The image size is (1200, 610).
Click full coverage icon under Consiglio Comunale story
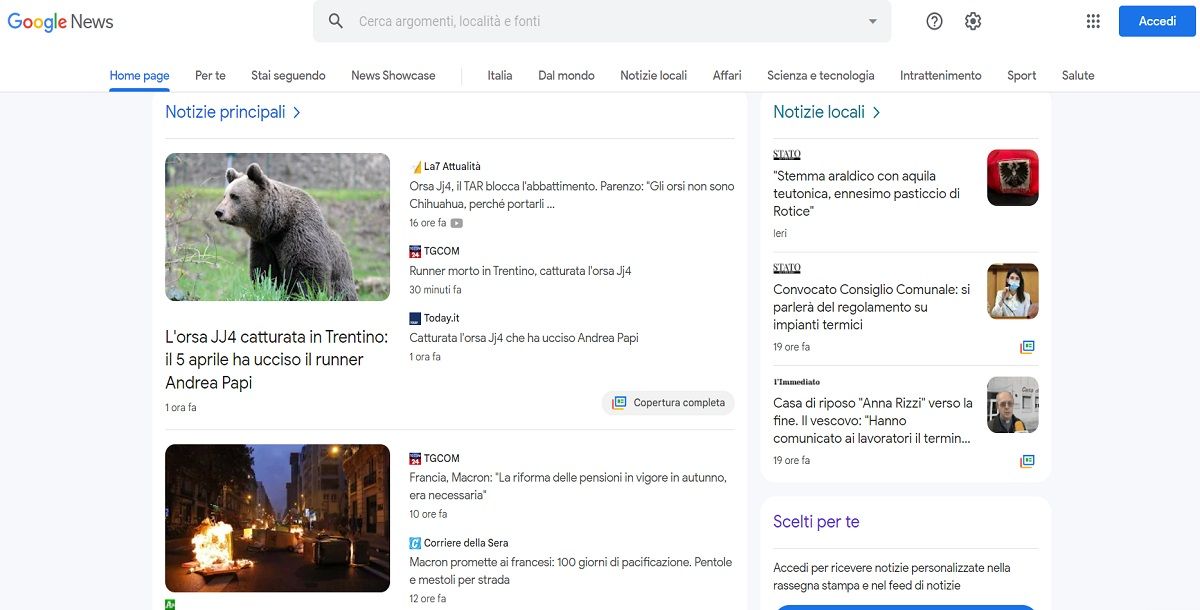(x=1027, y=347)
